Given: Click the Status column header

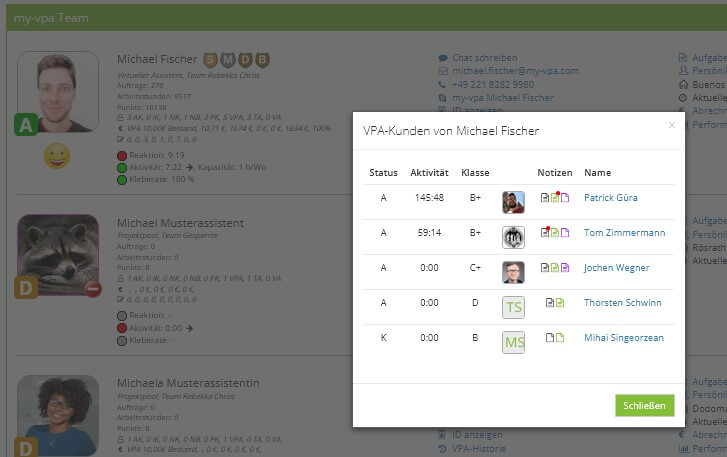Looking at the screenshot, I should (383, 173).
